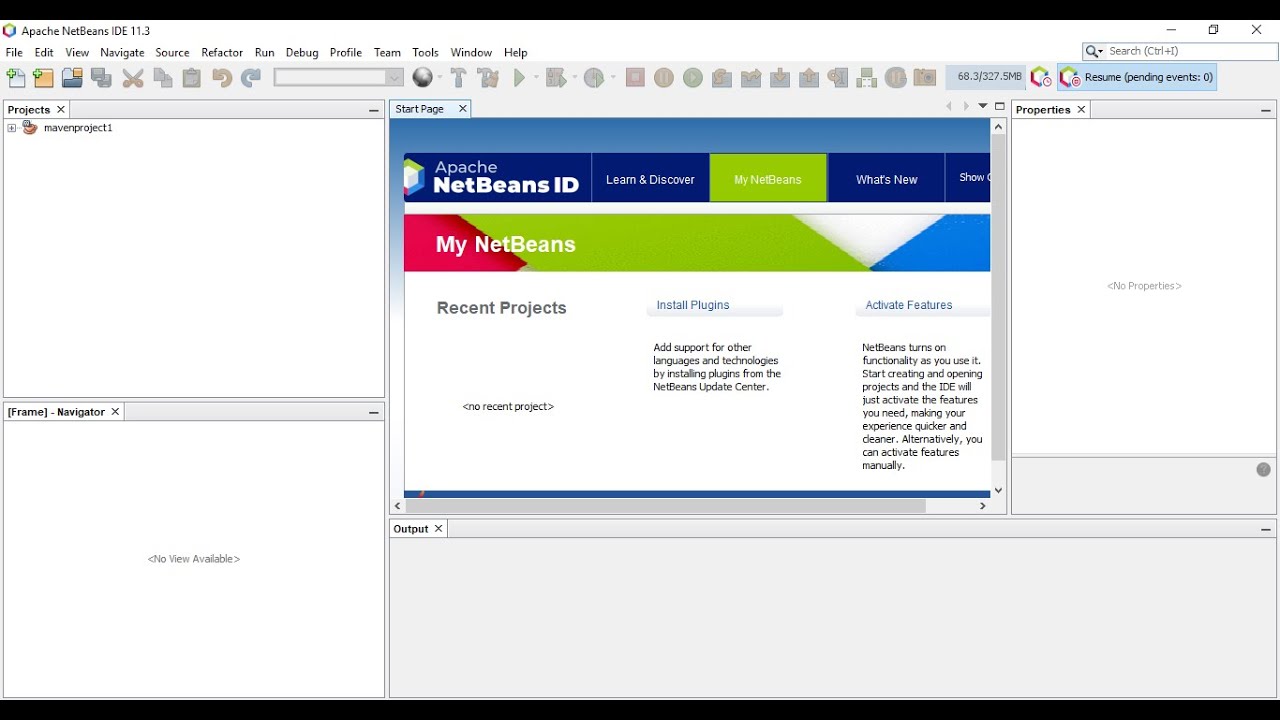This screenshot has height=720, width=1280.
Task: Minimize the Output window group
Action: click(x=1266, y=530)
